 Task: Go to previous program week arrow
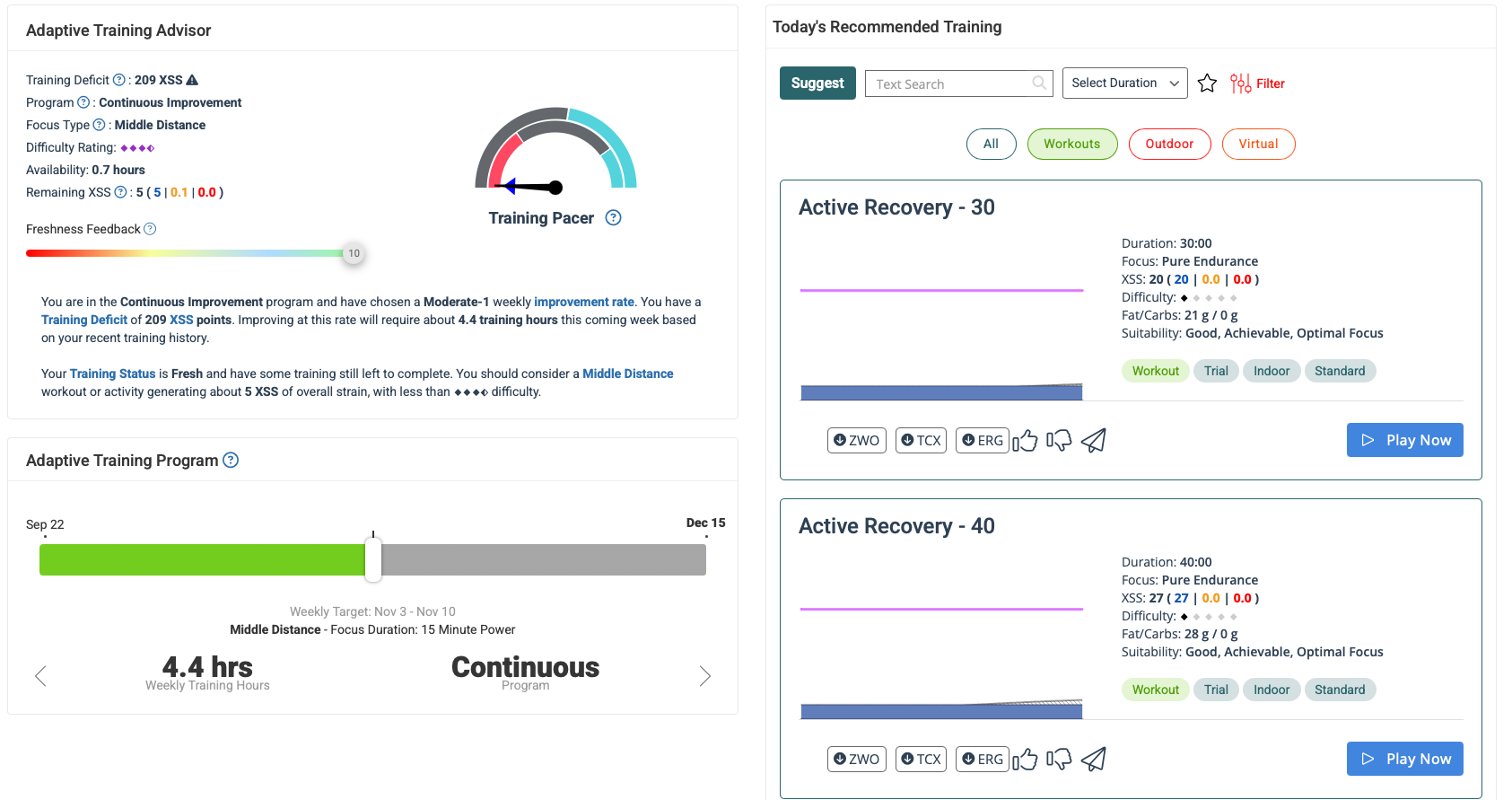pyautogui.click(x=40, y=676)
